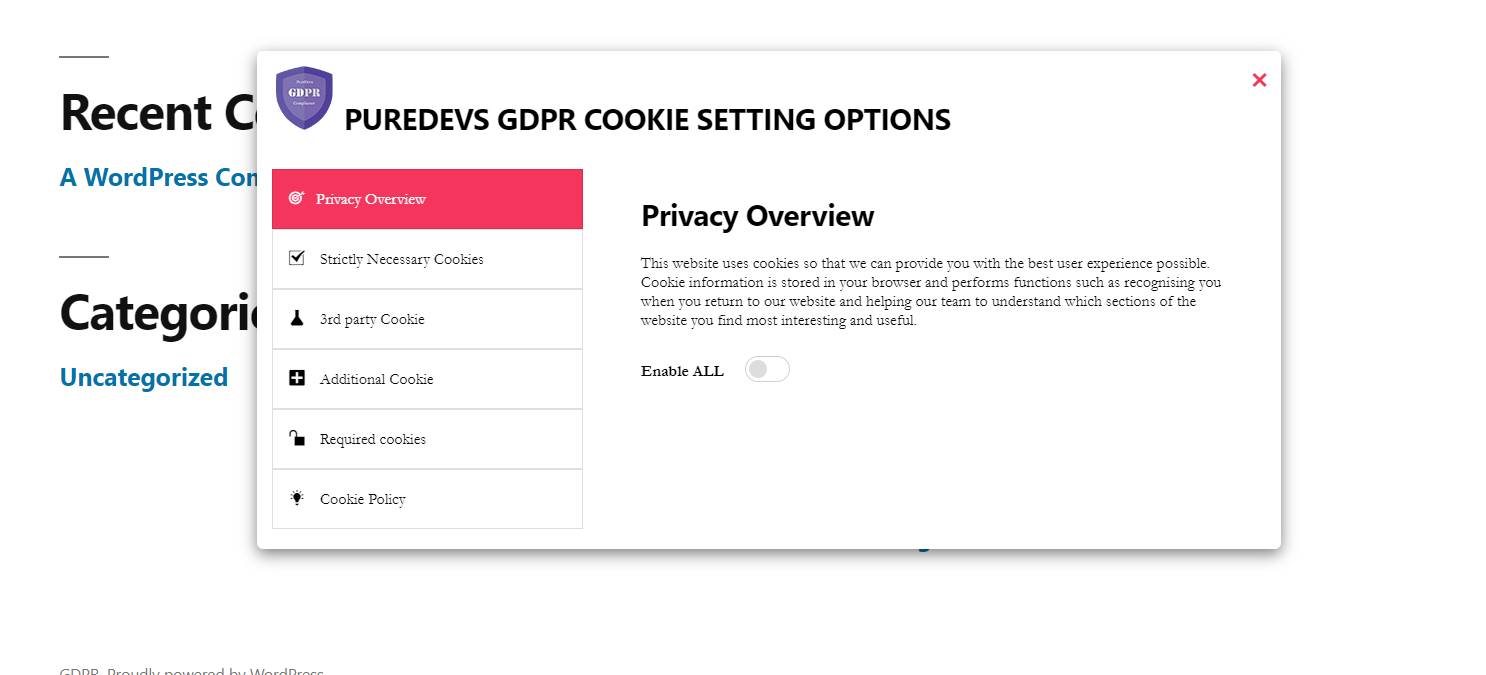1486x675 pixels.
Task: Open the GDPR site title in the footer
Action: pyautogui.click(x=77, y=672)
